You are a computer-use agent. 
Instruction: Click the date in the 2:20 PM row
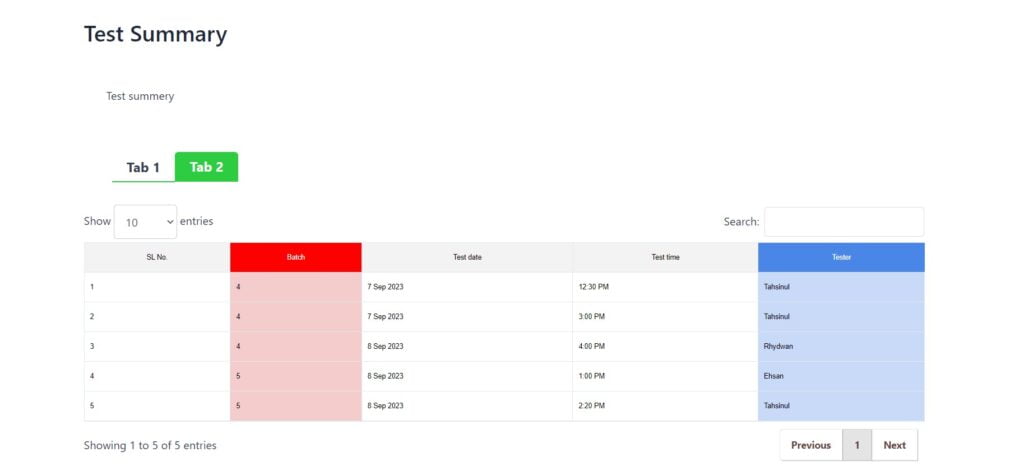[x=467, y=406]
